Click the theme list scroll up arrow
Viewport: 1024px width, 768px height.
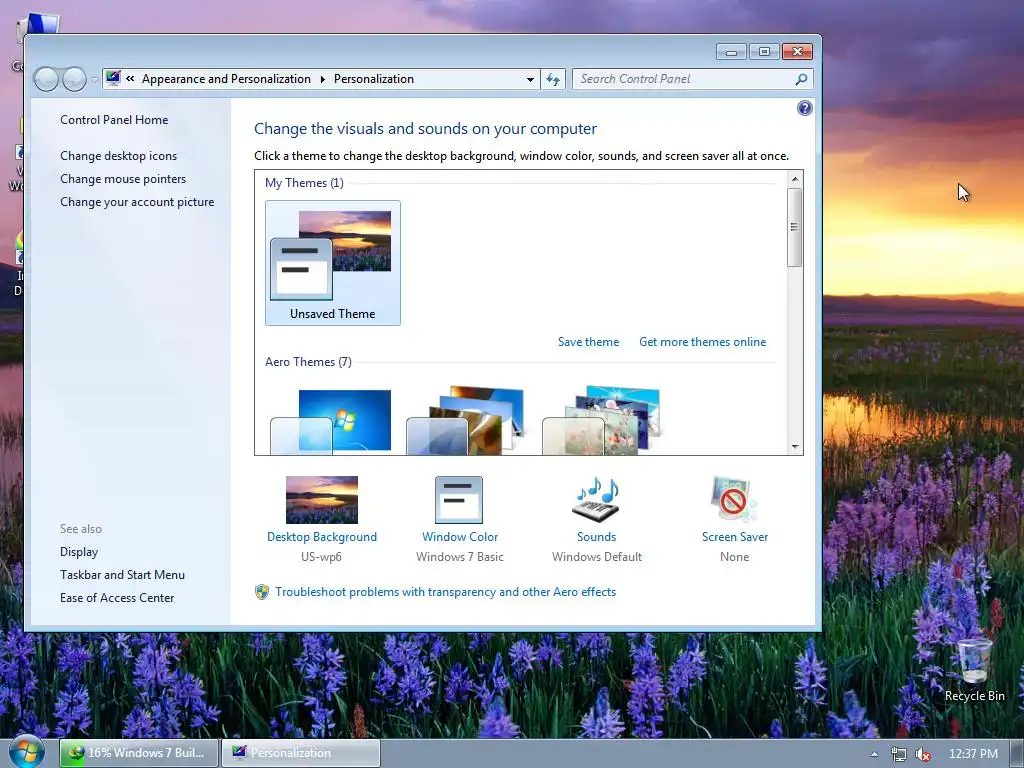click(795, 179)
